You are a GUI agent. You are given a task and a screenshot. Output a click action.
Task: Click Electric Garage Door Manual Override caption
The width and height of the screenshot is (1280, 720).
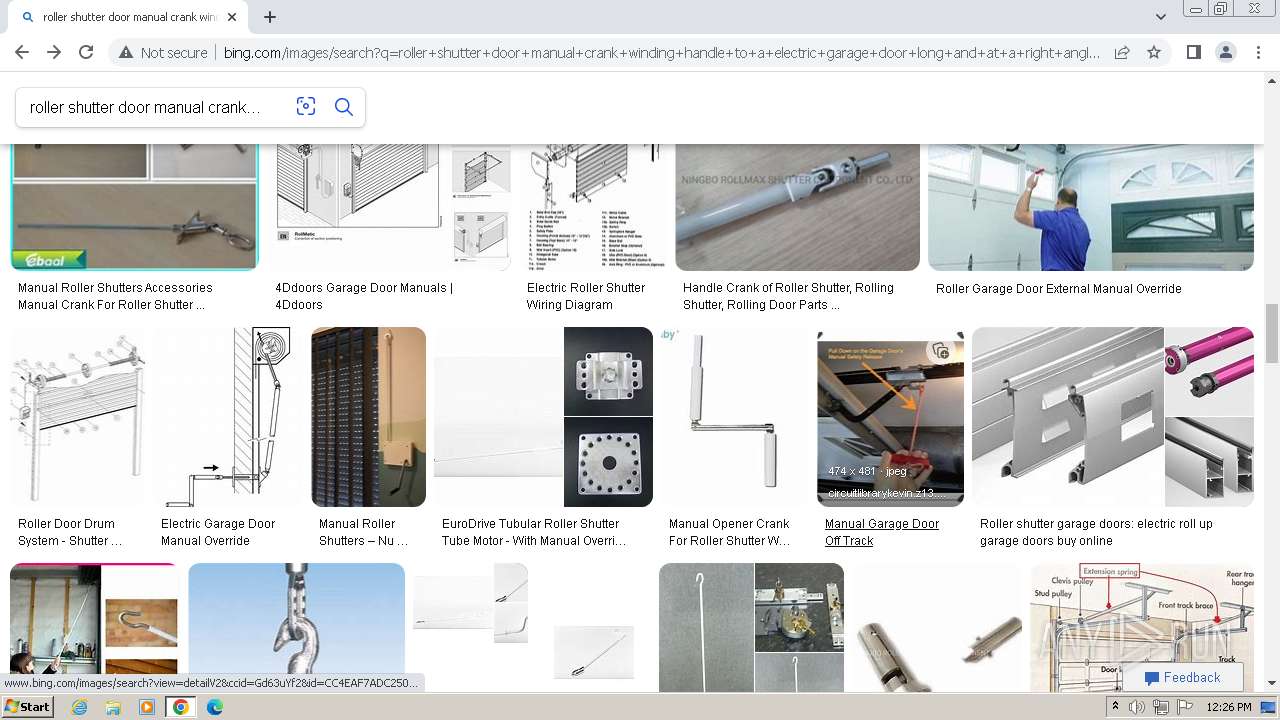(x=218, y=532)
